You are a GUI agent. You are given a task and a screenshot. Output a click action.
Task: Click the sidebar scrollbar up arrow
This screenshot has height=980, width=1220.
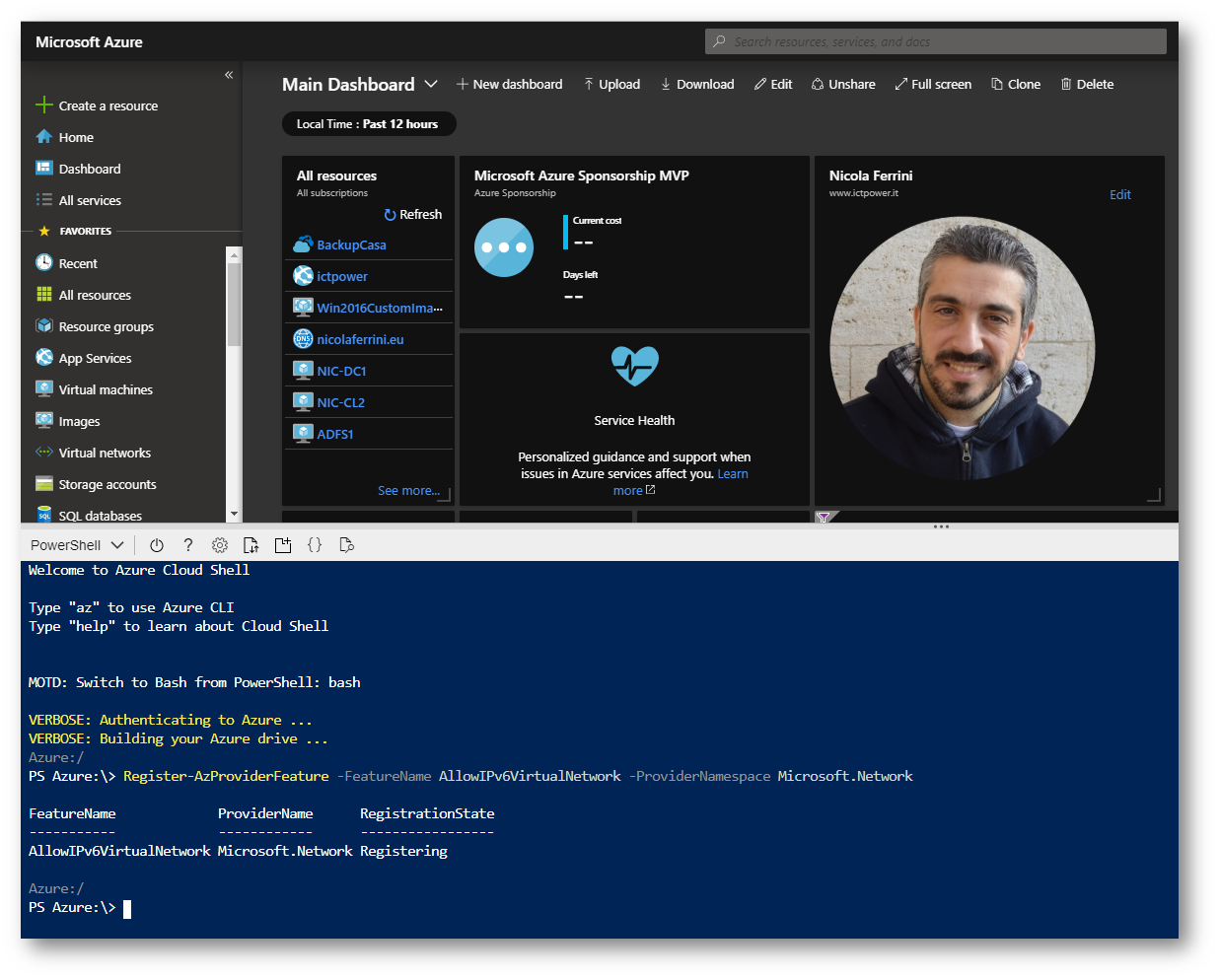pos(234,255)
